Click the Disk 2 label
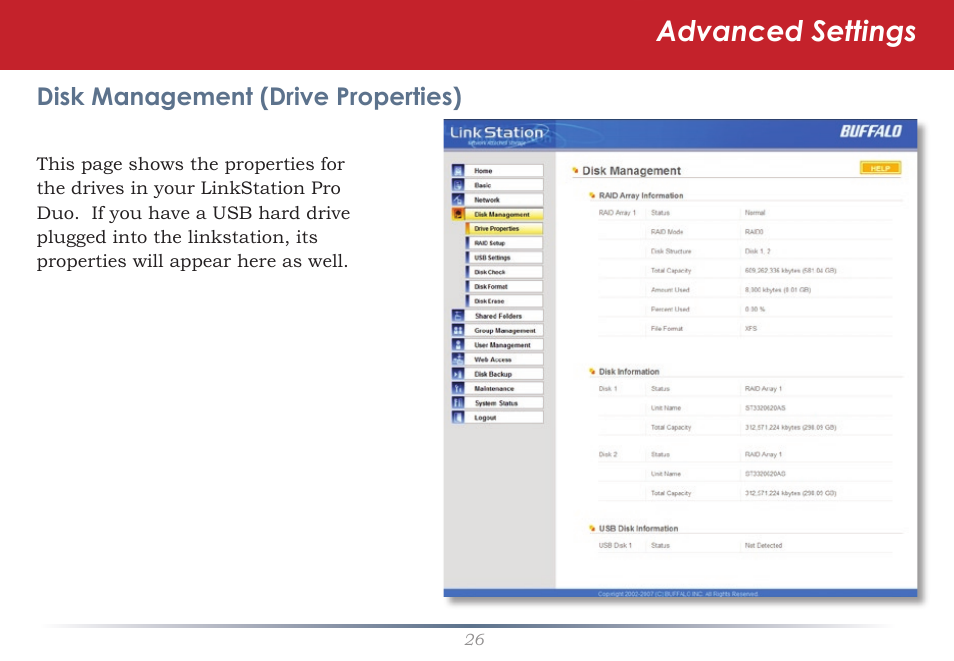Screen dimensions: 954x661 608,454
